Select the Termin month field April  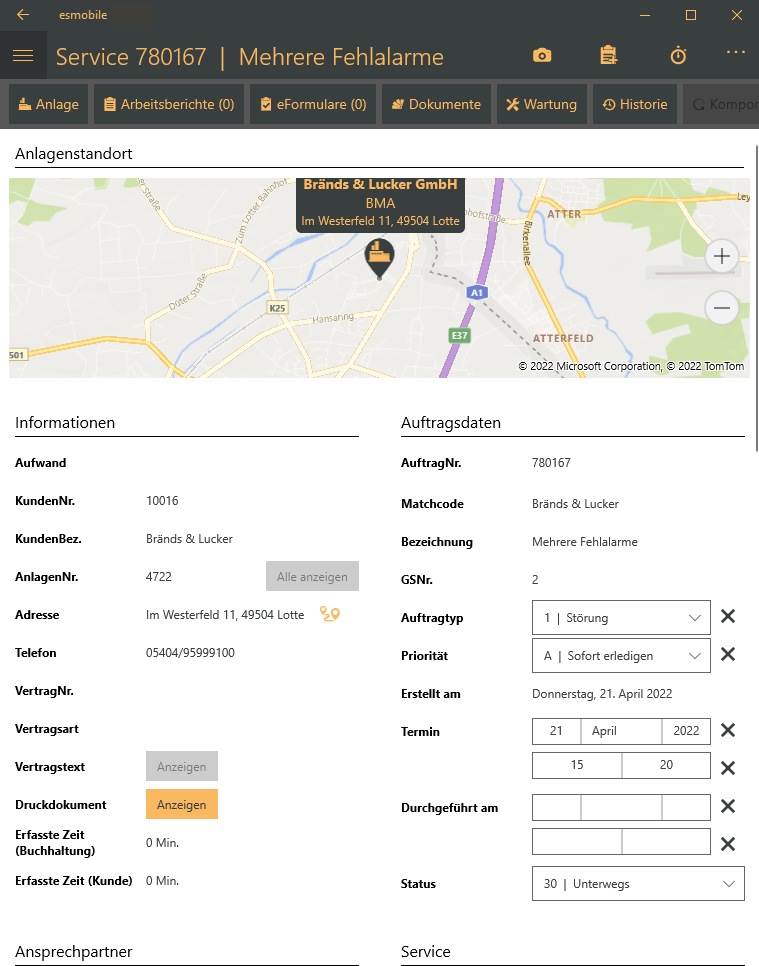(x=621, y=731)
